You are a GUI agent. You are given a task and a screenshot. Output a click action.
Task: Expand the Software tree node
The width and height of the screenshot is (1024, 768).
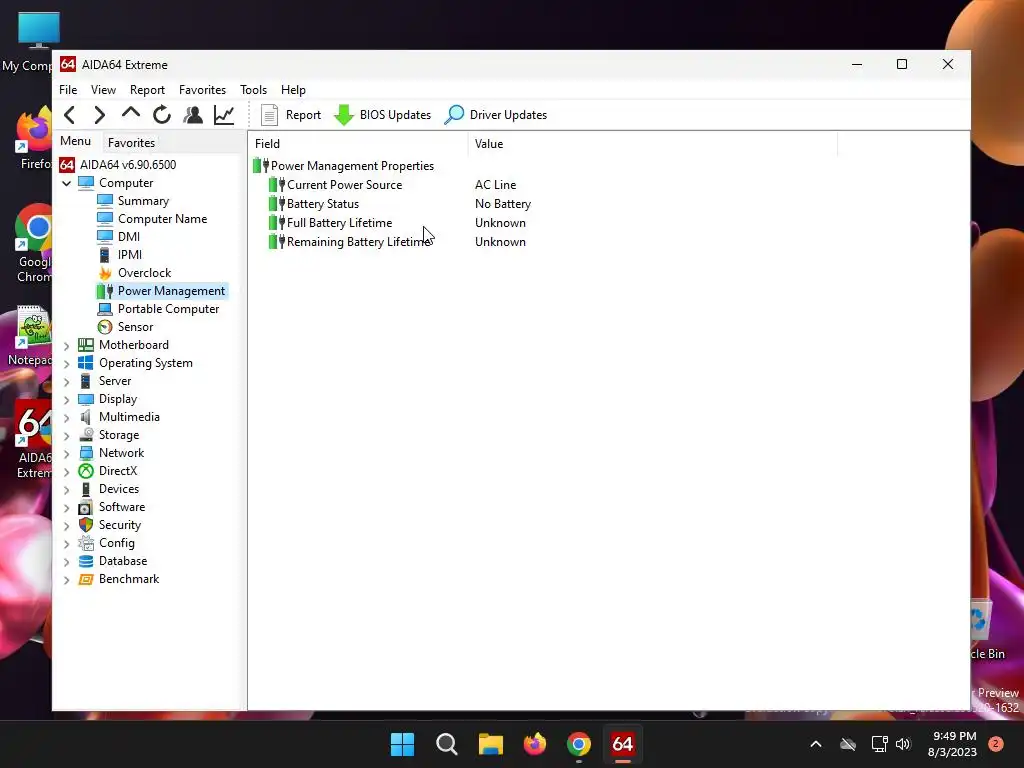67,507
